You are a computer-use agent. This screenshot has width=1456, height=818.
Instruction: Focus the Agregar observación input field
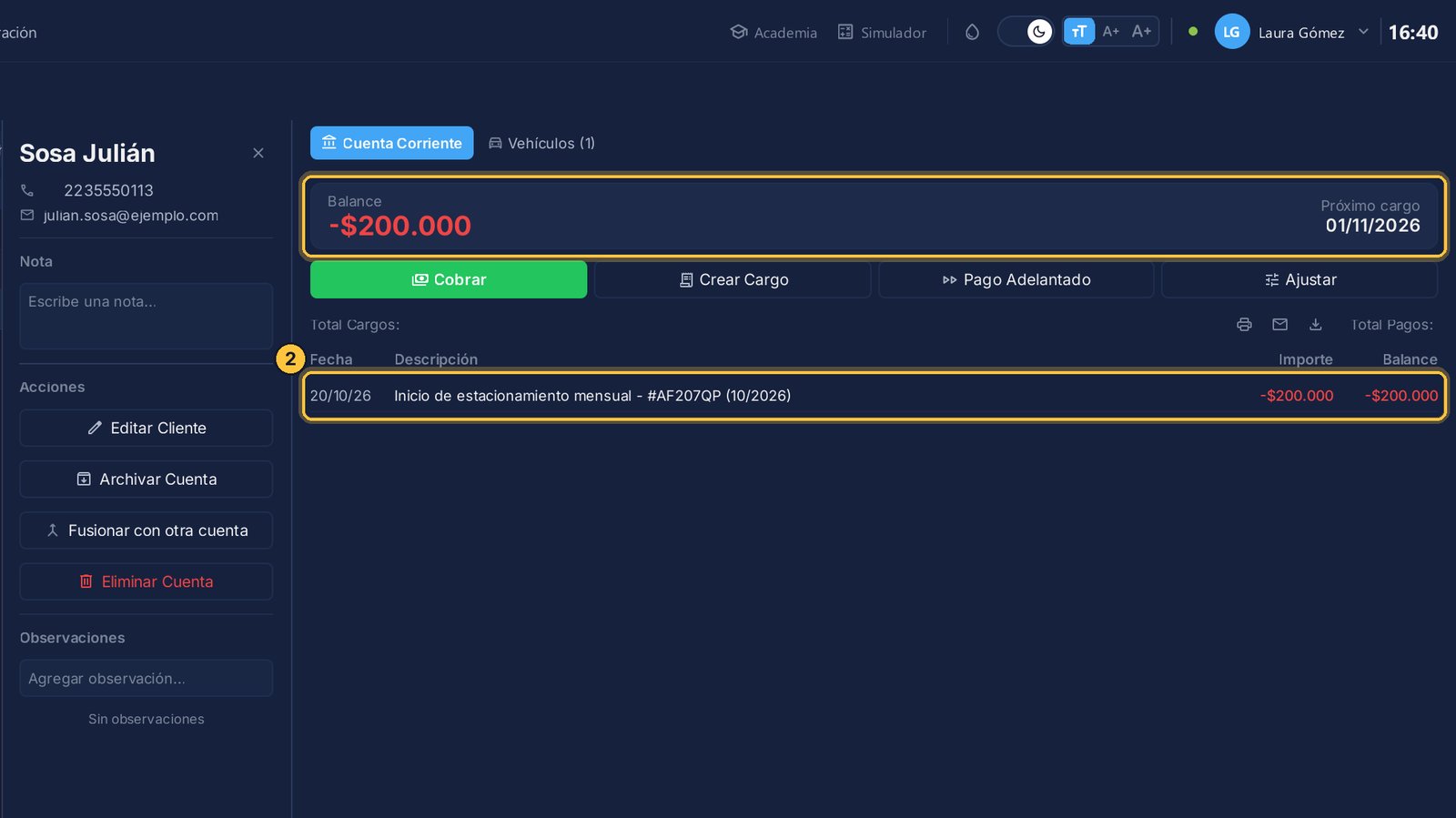tap(147, 678)
